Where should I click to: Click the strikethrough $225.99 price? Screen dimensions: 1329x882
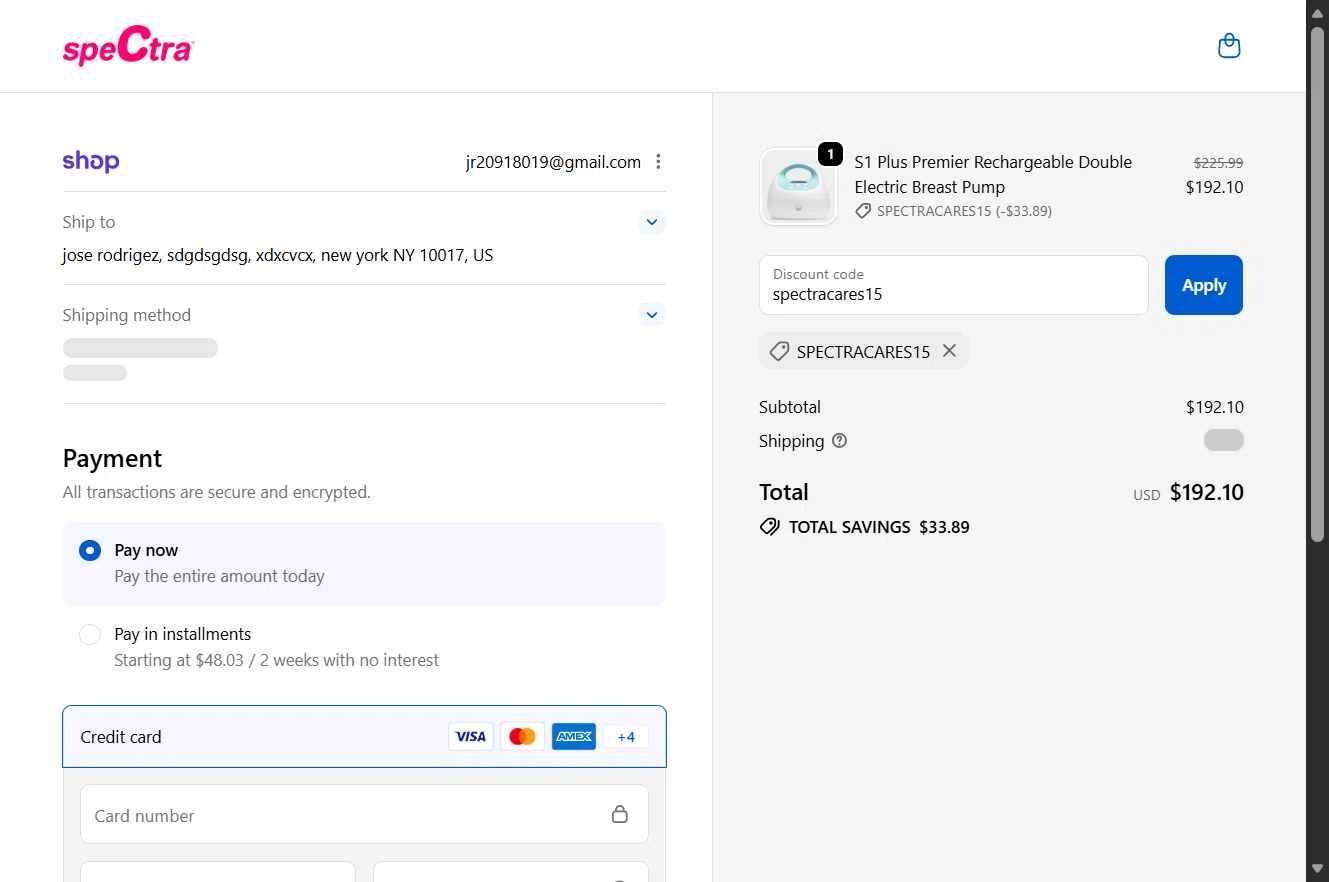coord(1218,162)
